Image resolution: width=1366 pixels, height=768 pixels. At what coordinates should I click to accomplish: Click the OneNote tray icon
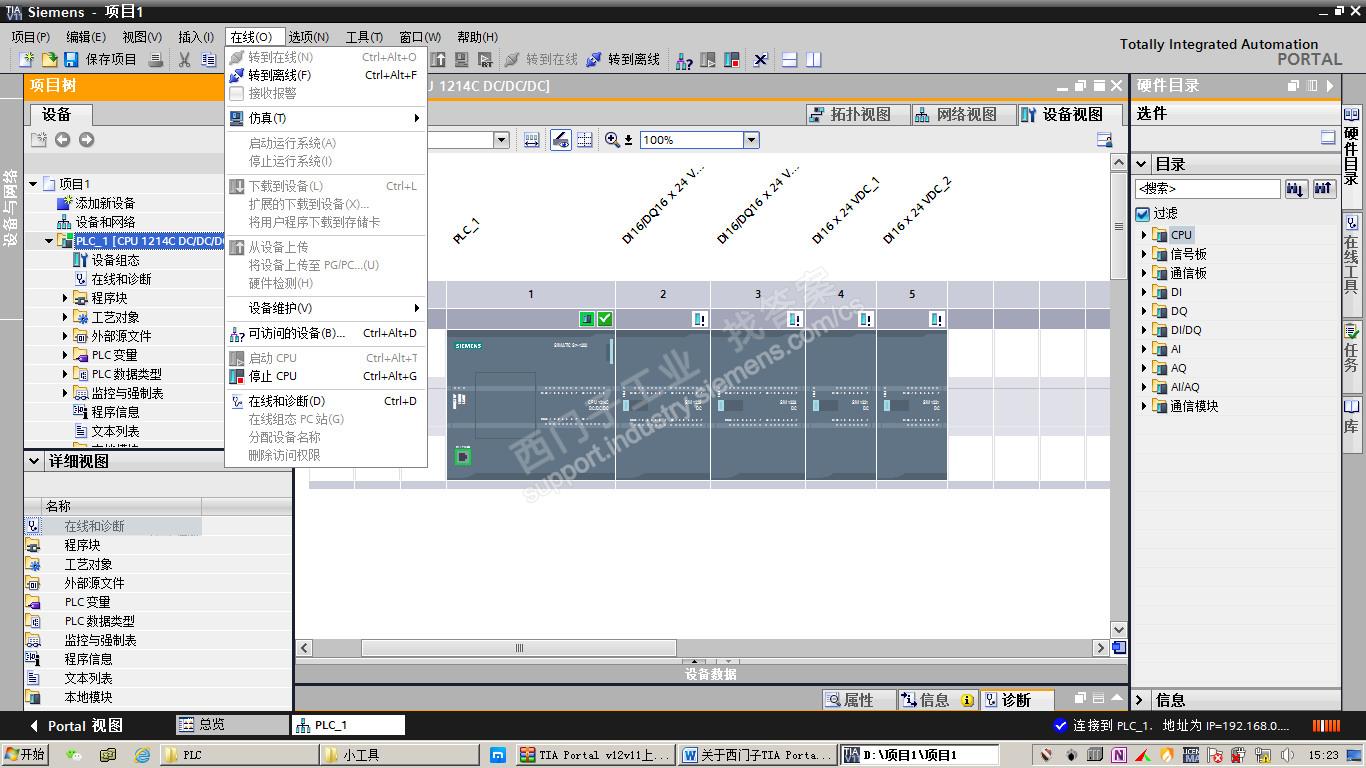[x=1119, y=755]
